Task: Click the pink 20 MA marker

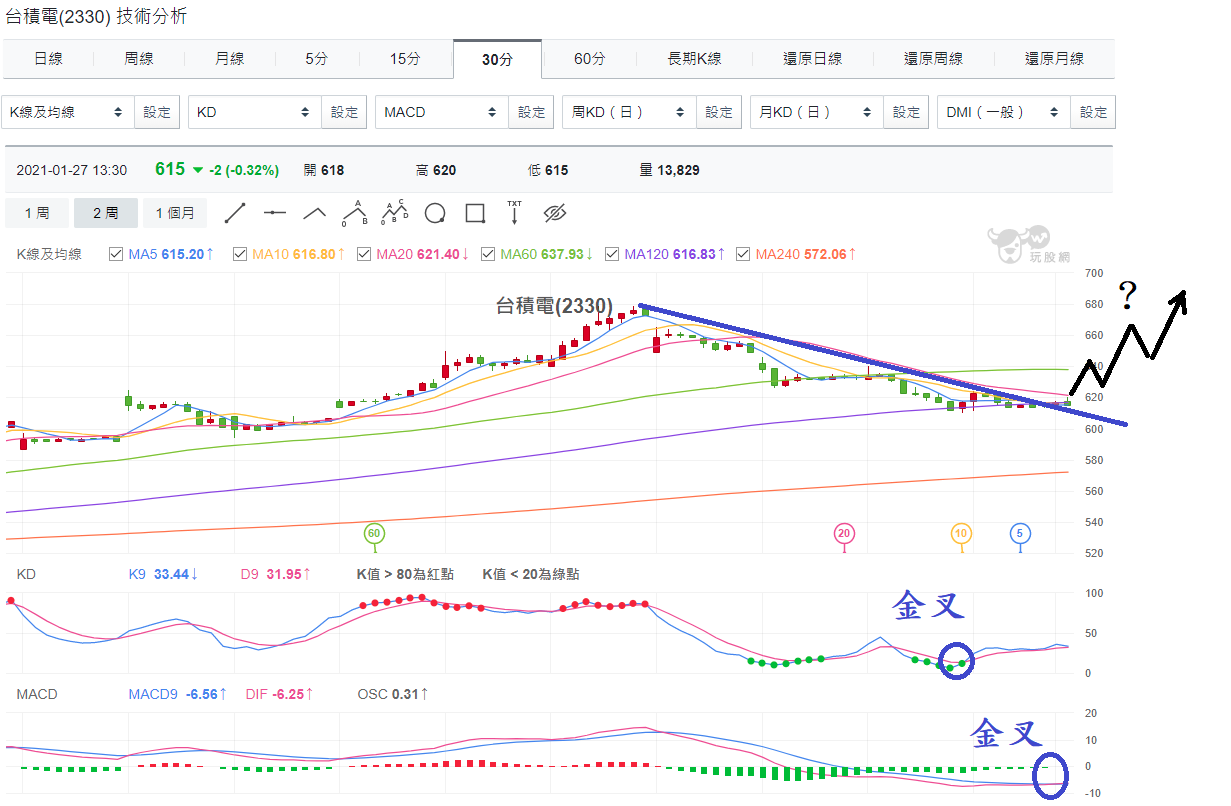Action: 844,533
